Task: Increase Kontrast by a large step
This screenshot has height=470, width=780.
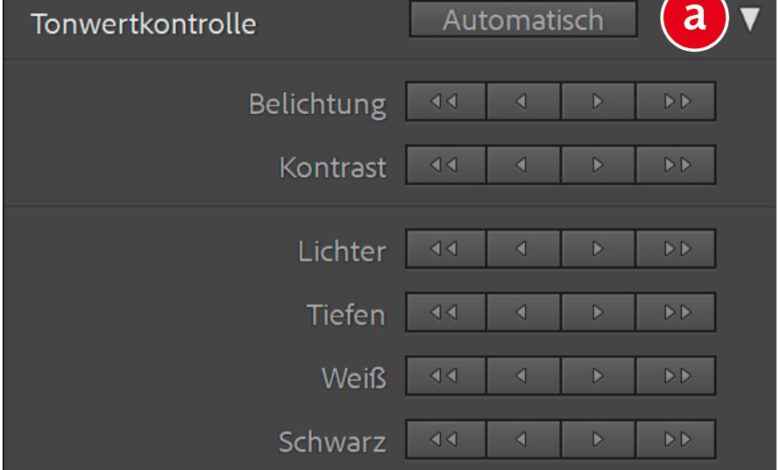Action: pos(676,165)
